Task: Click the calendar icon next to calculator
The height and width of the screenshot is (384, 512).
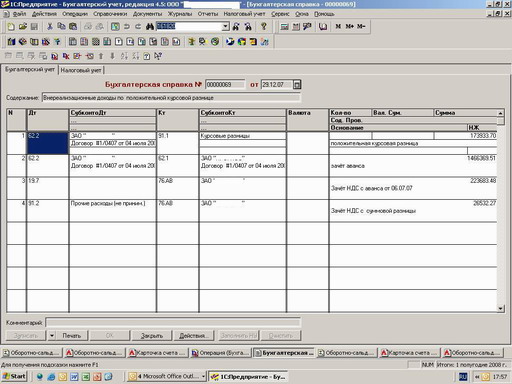Action: 296,26
